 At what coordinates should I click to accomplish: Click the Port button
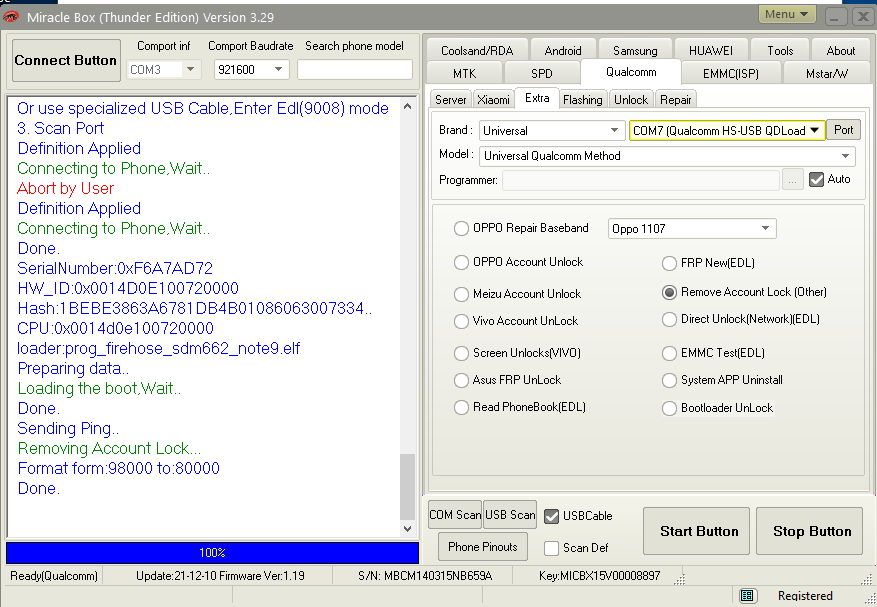tap(843, 130)
